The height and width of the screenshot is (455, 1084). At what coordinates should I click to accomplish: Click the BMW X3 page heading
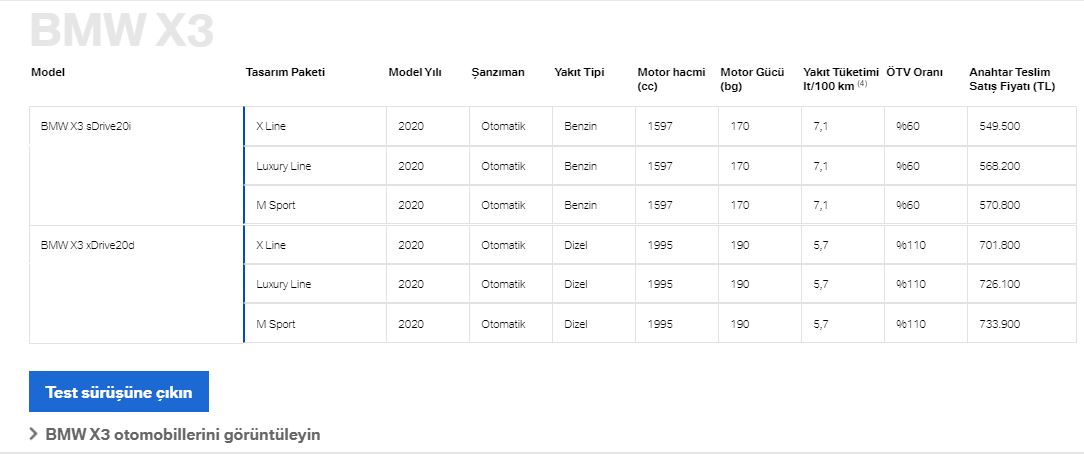(122, 30)
